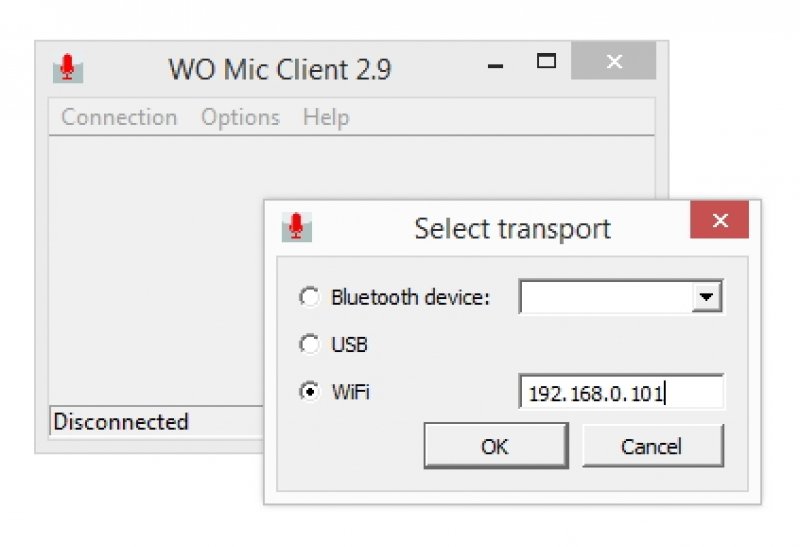Click the Disconnected status bar text
800x547 pixels.
[121, 422]
